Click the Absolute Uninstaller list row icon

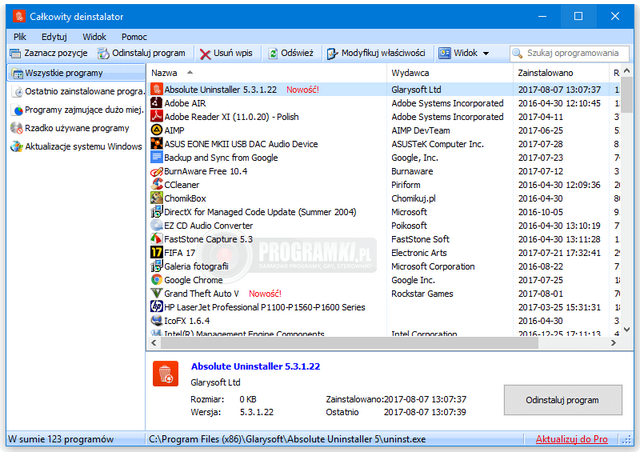[156, 89]
